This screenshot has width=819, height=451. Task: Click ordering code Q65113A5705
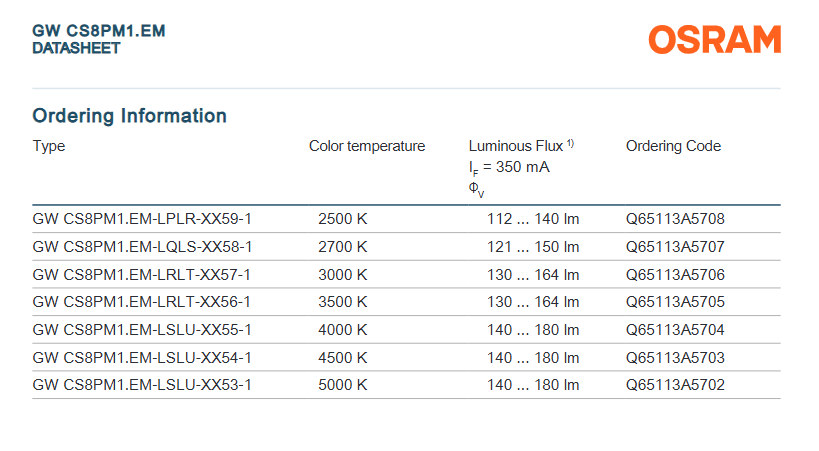[675, 302]
